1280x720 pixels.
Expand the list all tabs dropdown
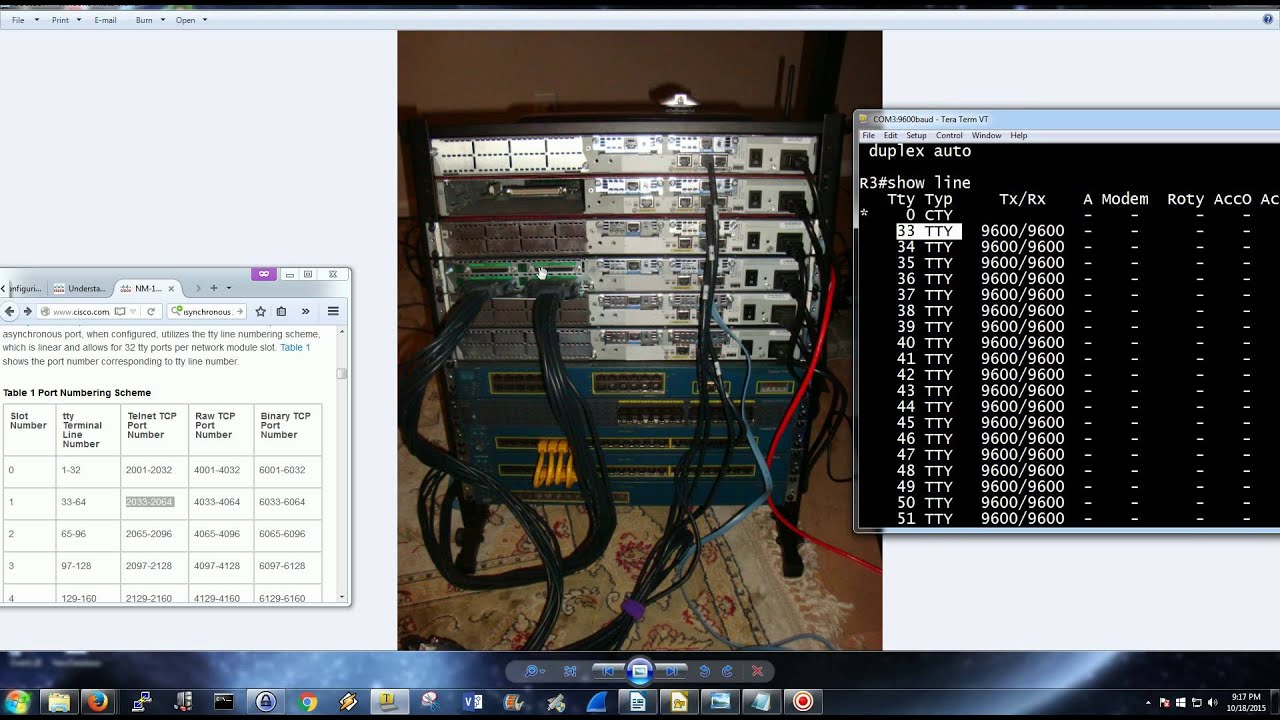tap(228, 288)
